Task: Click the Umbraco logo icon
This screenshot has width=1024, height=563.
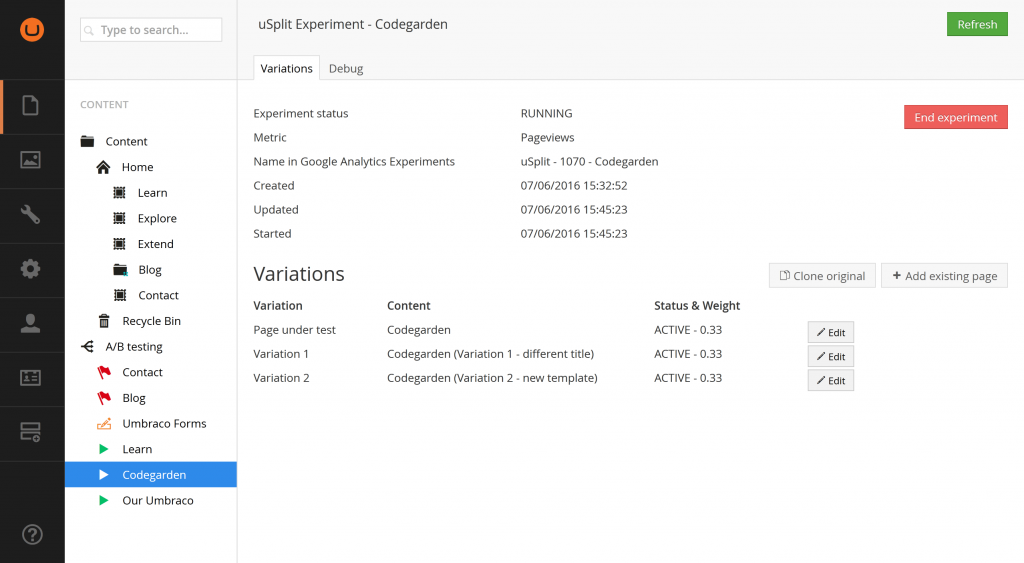Action: pos(32,30)
